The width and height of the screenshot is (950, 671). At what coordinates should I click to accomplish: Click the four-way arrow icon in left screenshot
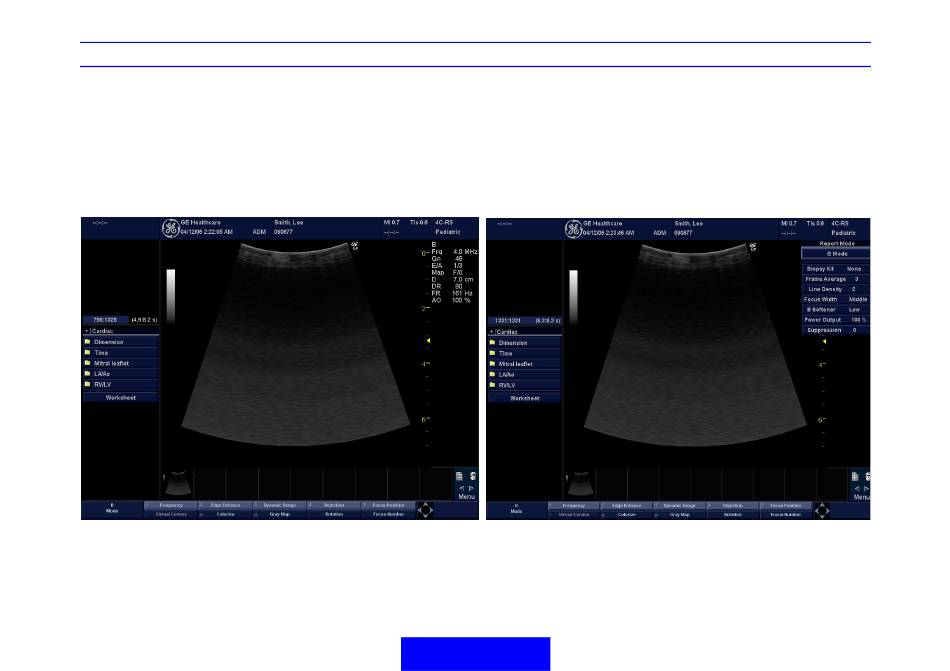(x=425, y=510)
